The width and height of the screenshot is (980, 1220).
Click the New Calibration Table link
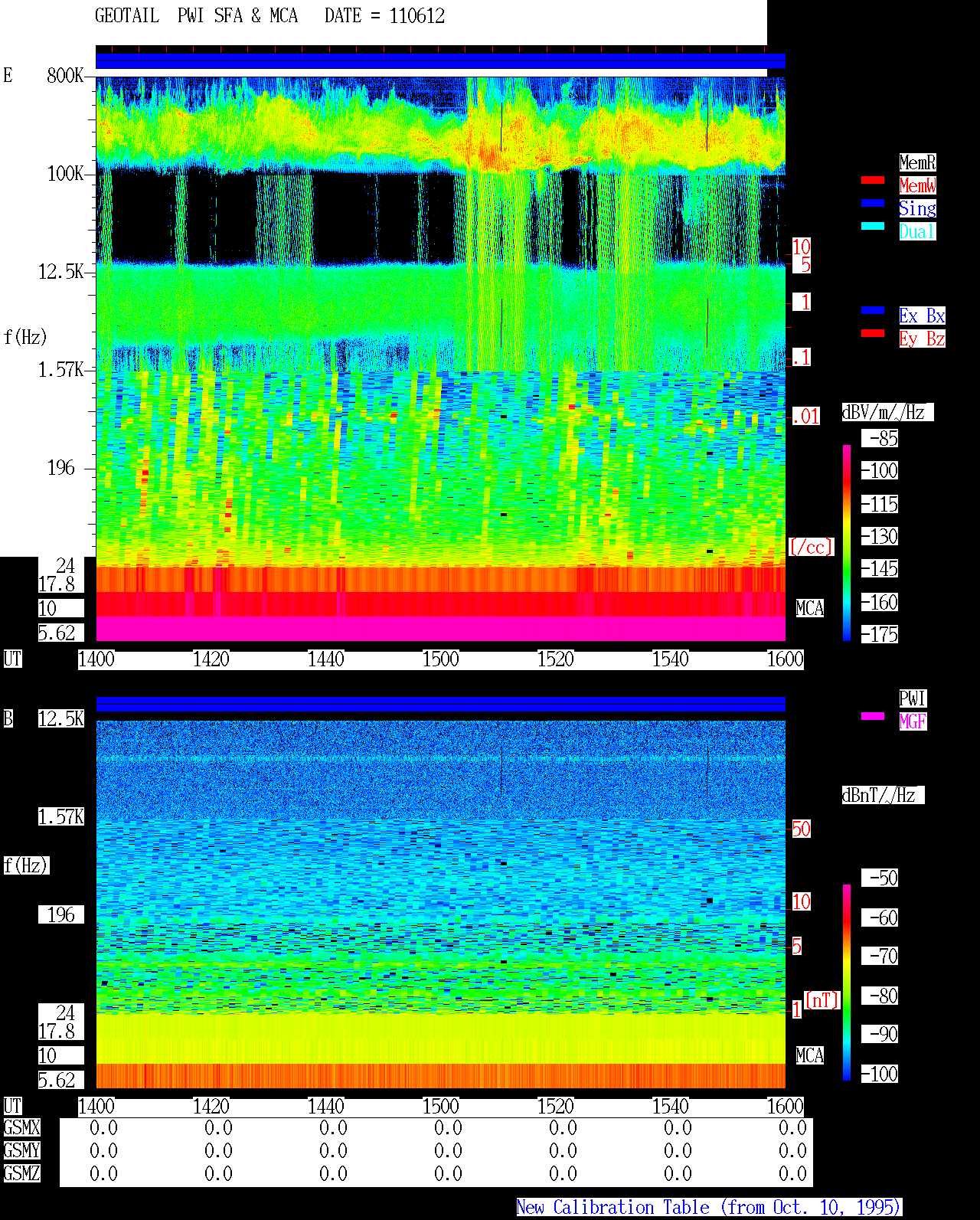coord(709,1208)
